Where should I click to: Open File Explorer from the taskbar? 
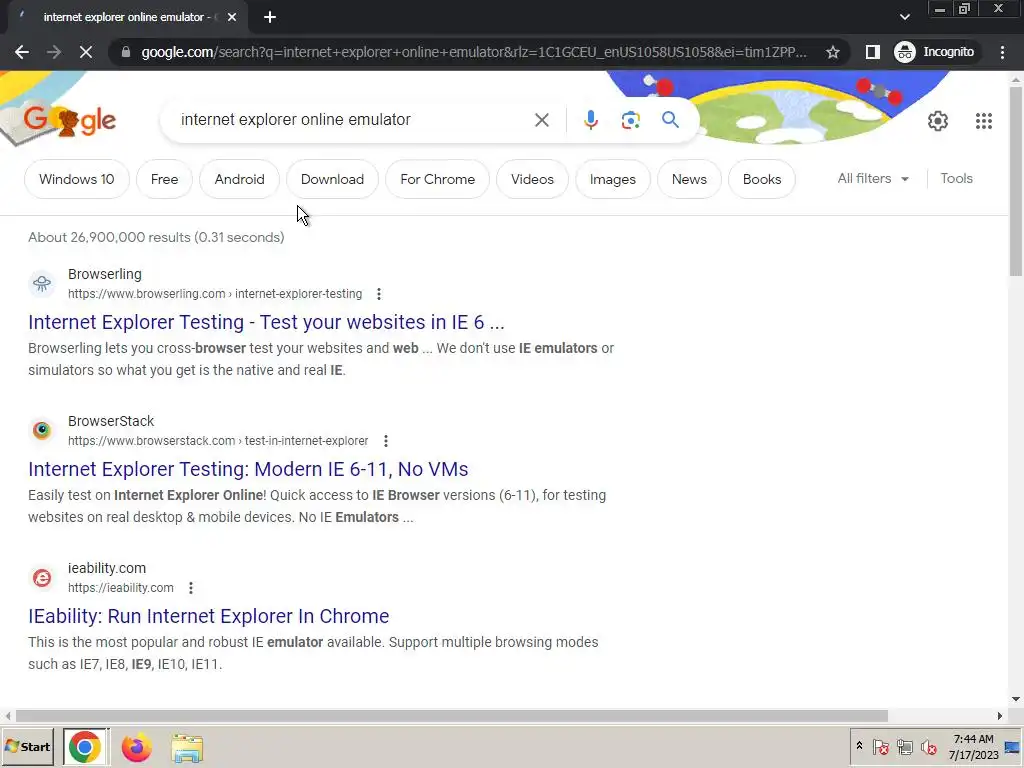pyautogui.click(x=187, y=747)
